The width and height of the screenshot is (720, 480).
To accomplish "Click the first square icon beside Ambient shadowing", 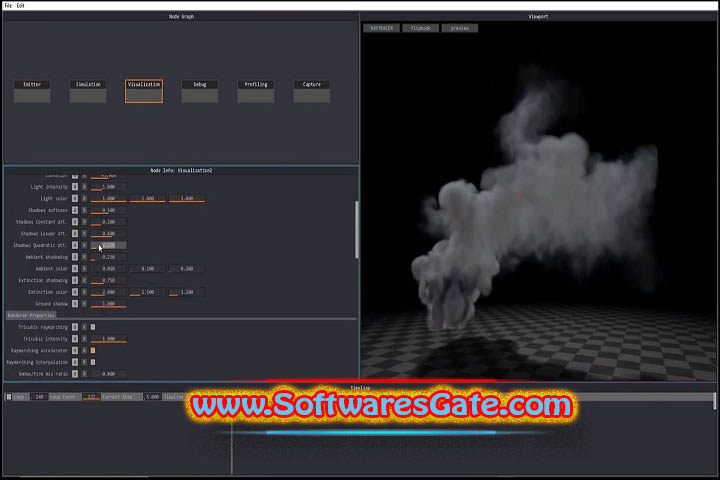I will [x=75, y=257].
